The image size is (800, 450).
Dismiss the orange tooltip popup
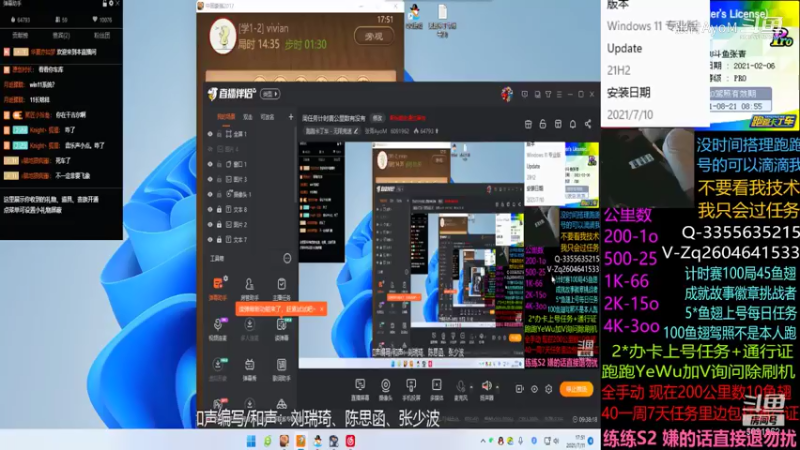(x=321, y=309)
